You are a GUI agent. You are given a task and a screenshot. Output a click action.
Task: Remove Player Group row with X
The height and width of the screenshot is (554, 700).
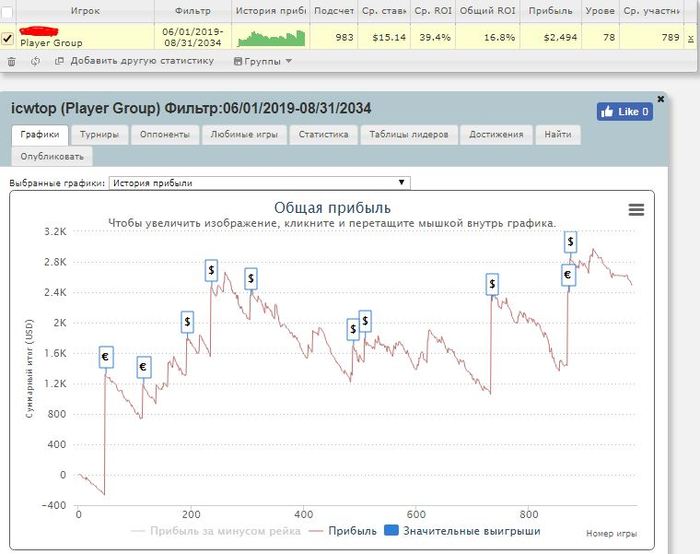[691, 39]
